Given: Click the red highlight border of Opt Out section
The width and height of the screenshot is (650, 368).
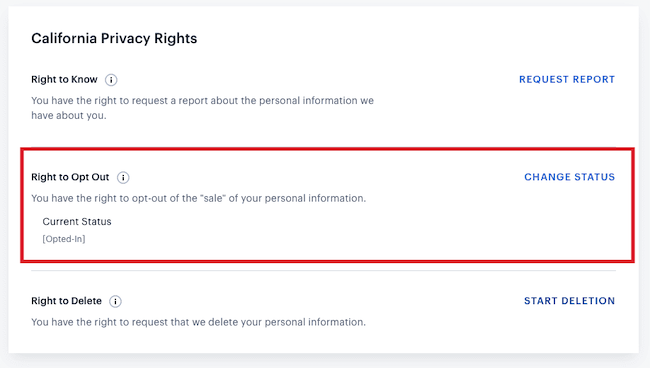Looking at the screenshot, I should [x=327, y=149].
